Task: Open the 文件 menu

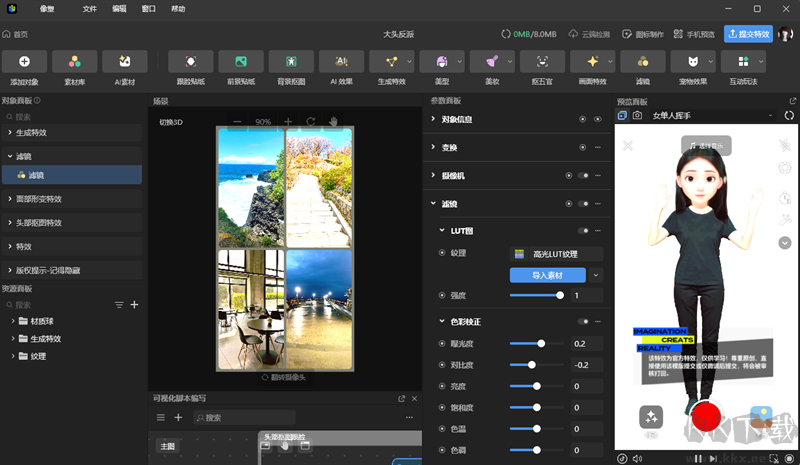Action: [x=90, y=8]
